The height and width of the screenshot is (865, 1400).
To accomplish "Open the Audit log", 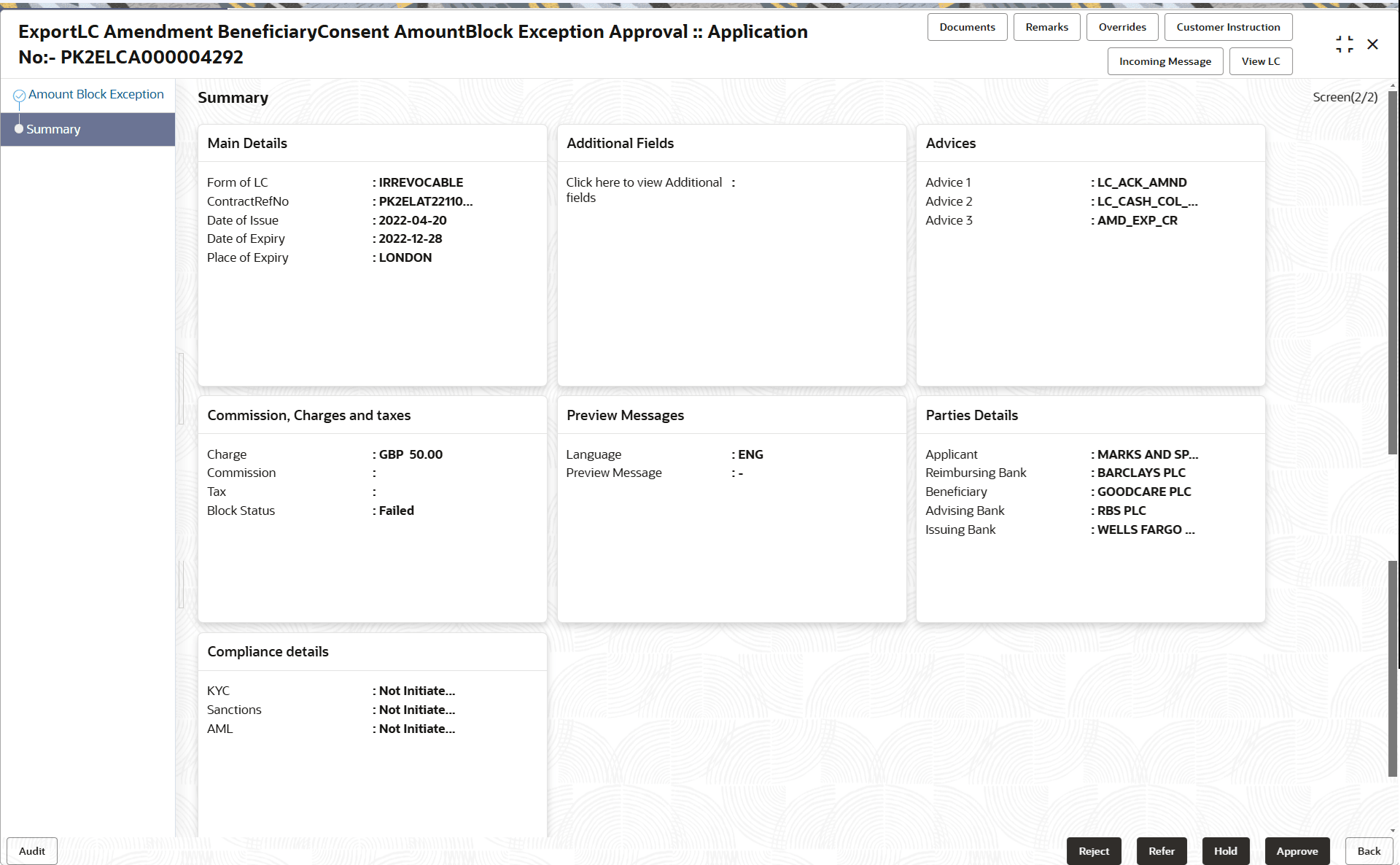I will [x=32, y=850].
